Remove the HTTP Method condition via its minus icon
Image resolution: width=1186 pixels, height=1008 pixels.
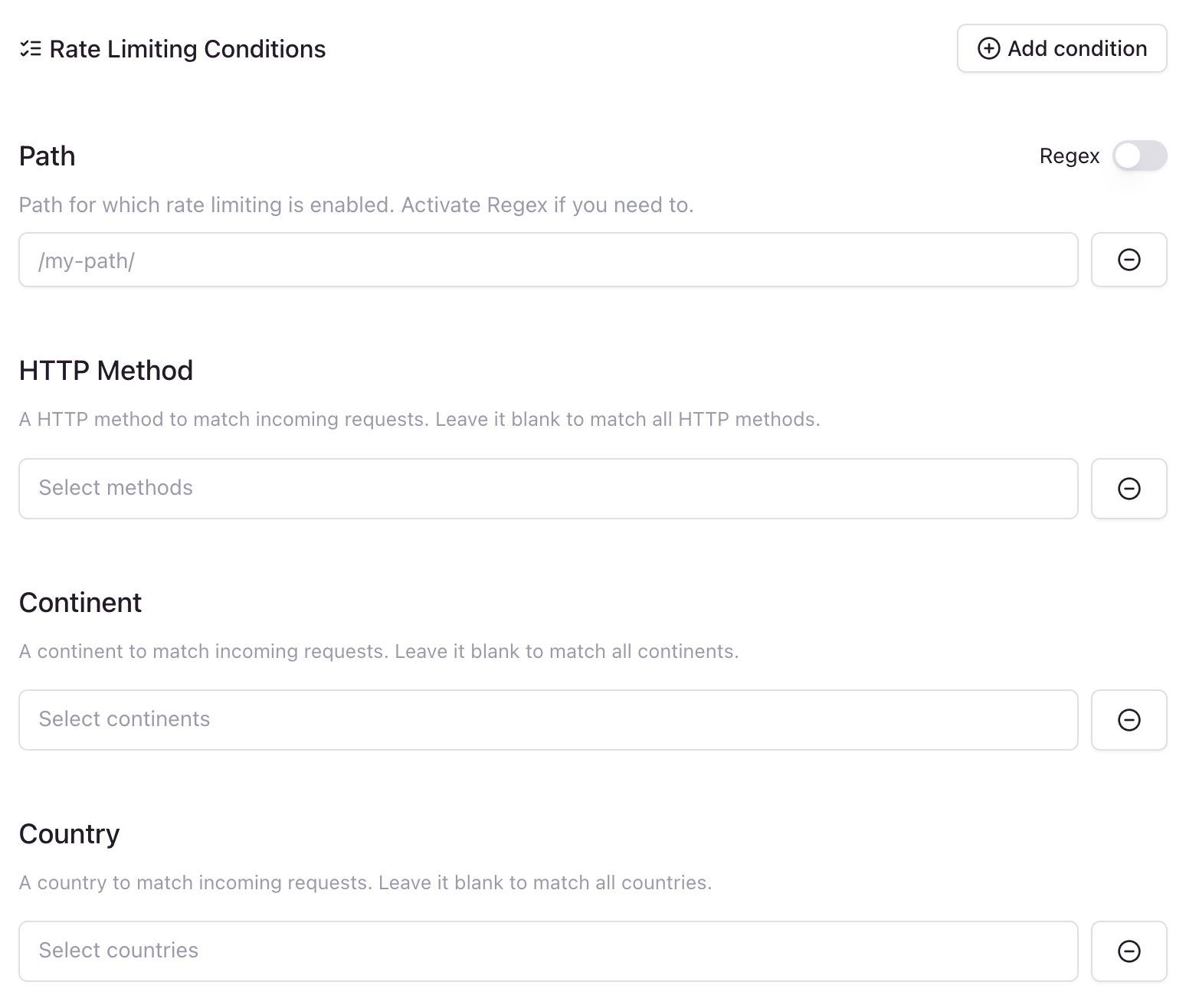click(x=1129, y=489)
